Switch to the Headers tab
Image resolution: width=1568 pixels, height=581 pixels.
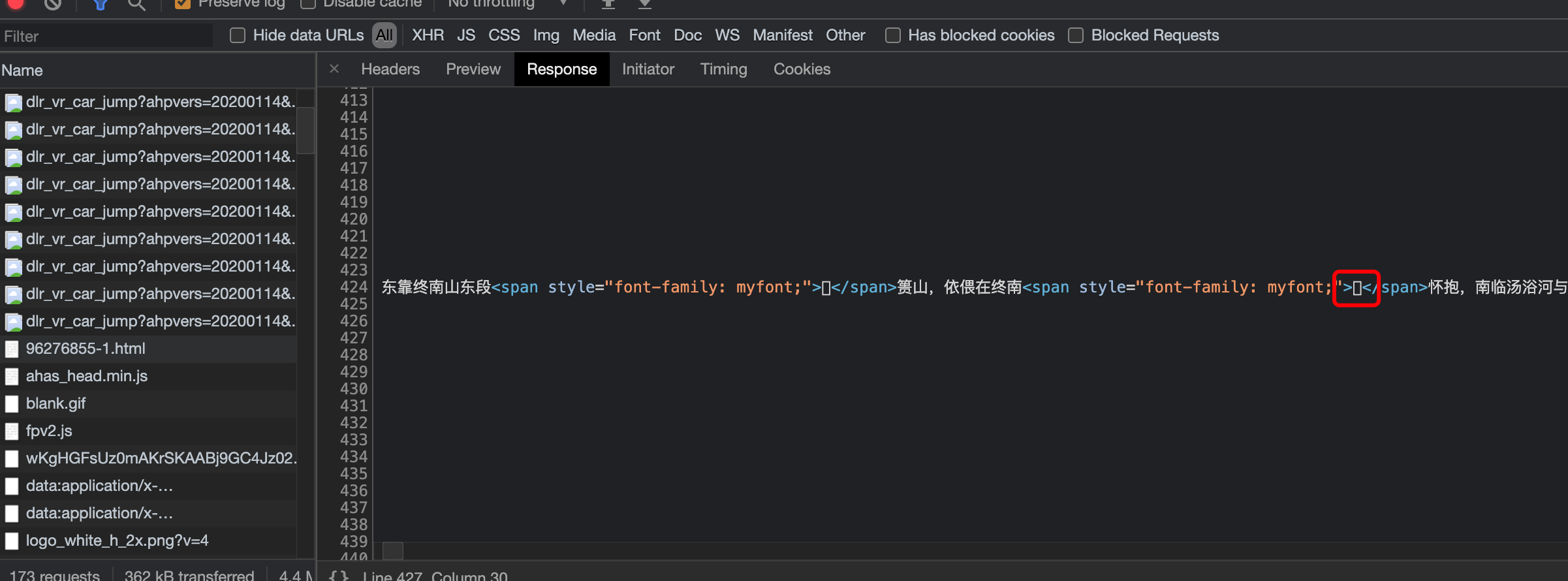[x=390, y=69]
